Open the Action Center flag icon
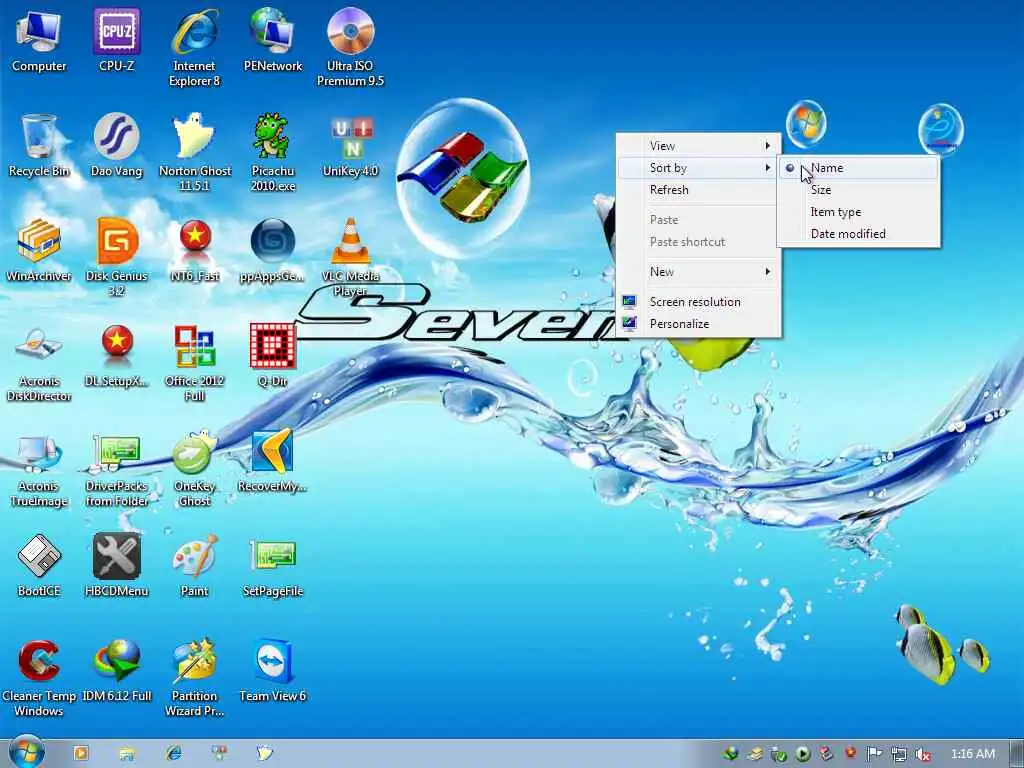Viewport: 1024px width, 768px height. pos(874,754)
